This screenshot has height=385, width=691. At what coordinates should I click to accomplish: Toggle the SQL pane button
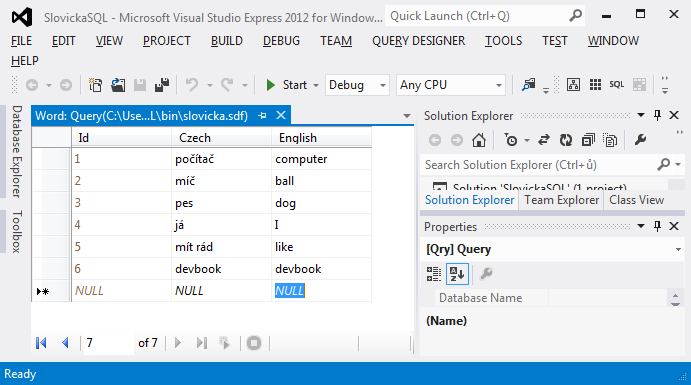click(617, 85)
